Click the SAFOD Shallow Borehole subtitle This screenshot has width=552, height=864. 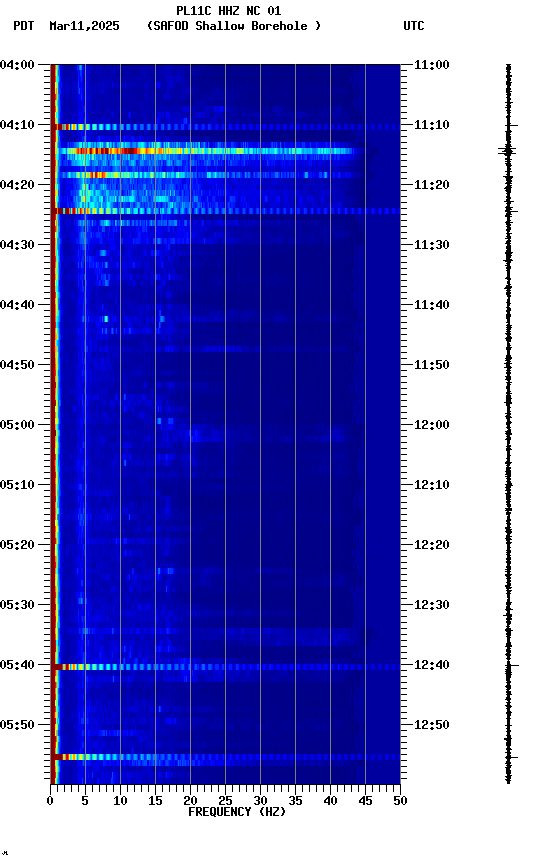pyautogui.click(x=234, y=26)
